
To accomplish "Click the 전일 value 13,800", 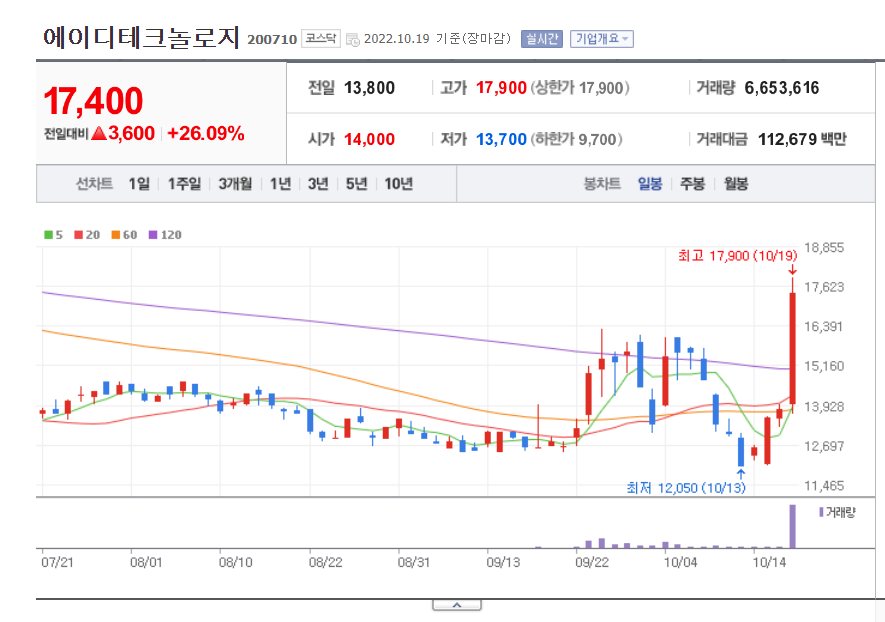I will tap(369, 88).
